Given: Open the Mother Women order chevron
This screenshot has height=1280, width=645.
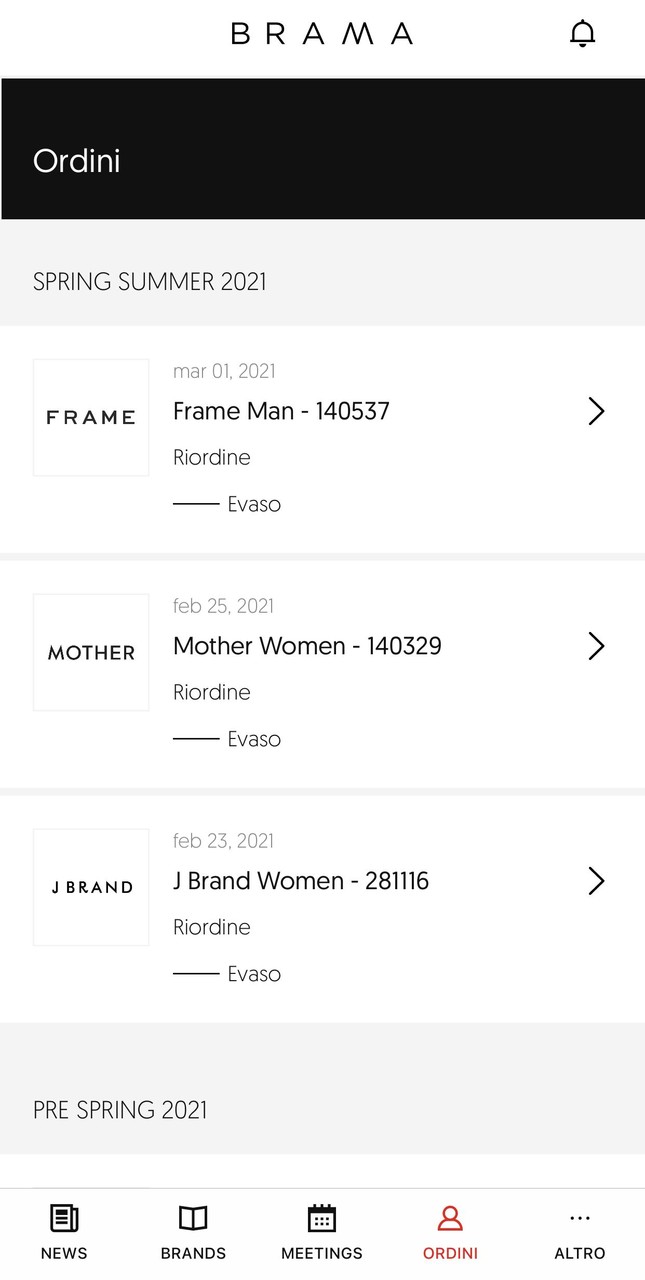Looking at the screenshot, I should tap(596, 646).
